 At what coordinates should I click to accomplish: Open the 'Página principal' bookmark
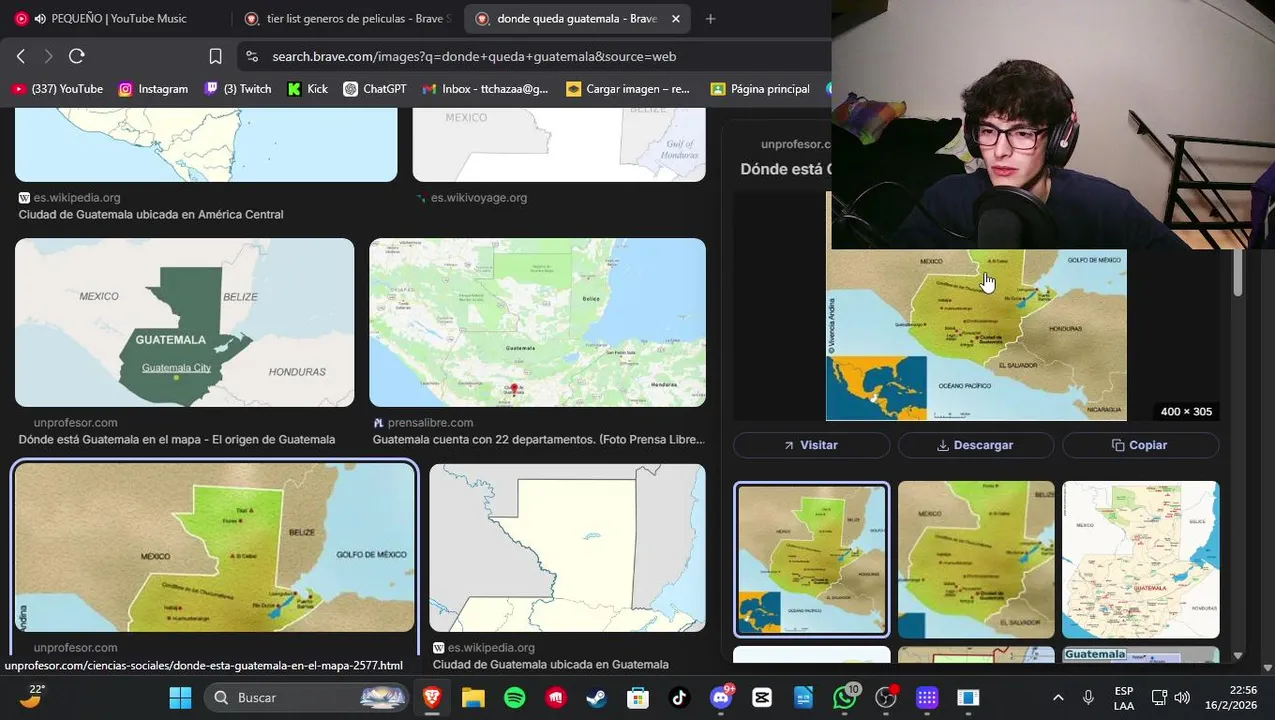(x=760, y=89)
